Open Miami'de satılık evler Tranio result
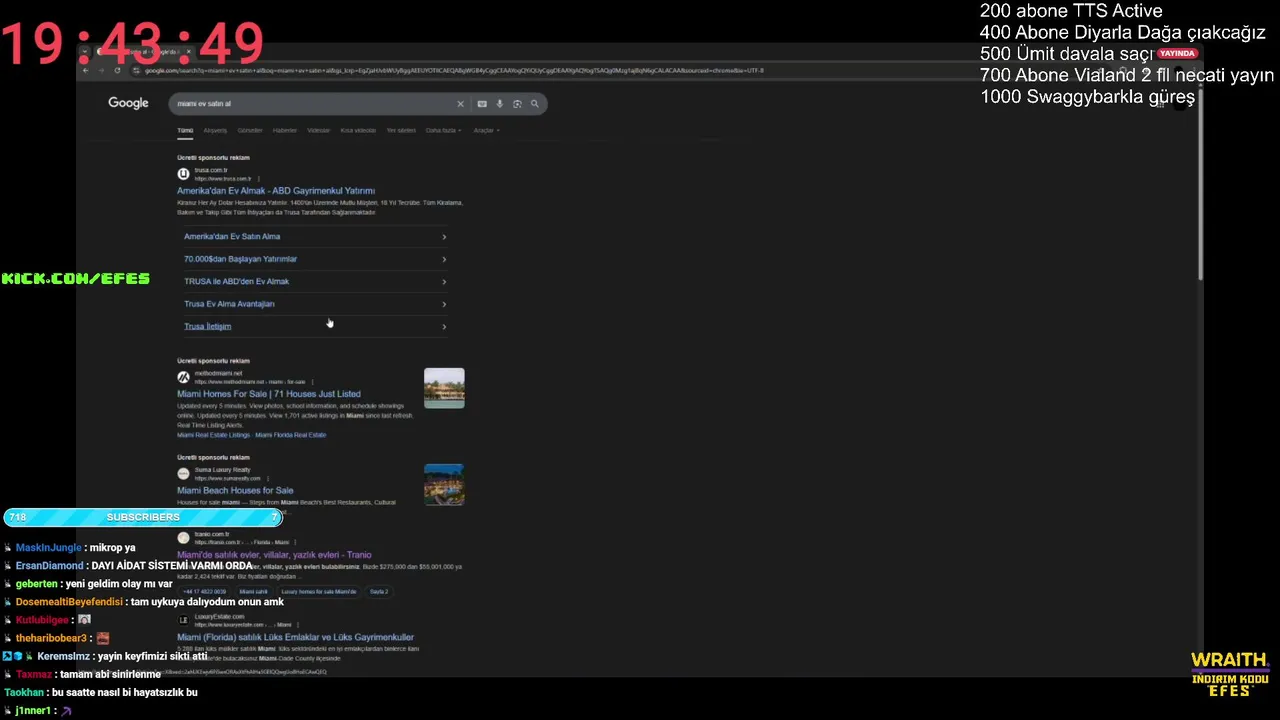Screen dimensions: 1280x720 point(274,555)
